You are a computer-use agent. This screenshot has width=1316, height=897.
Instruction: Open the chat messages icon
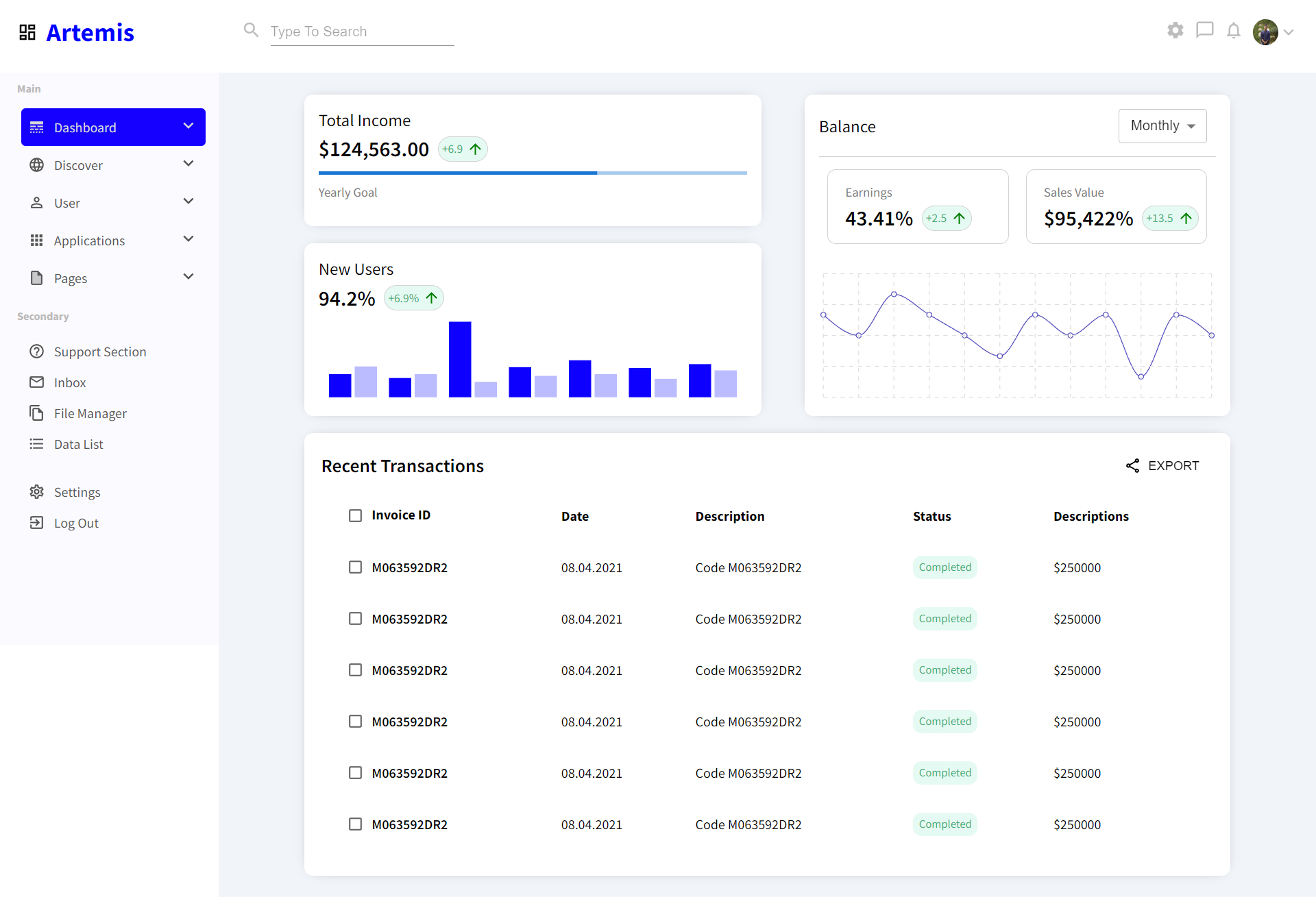(1204, 30)
